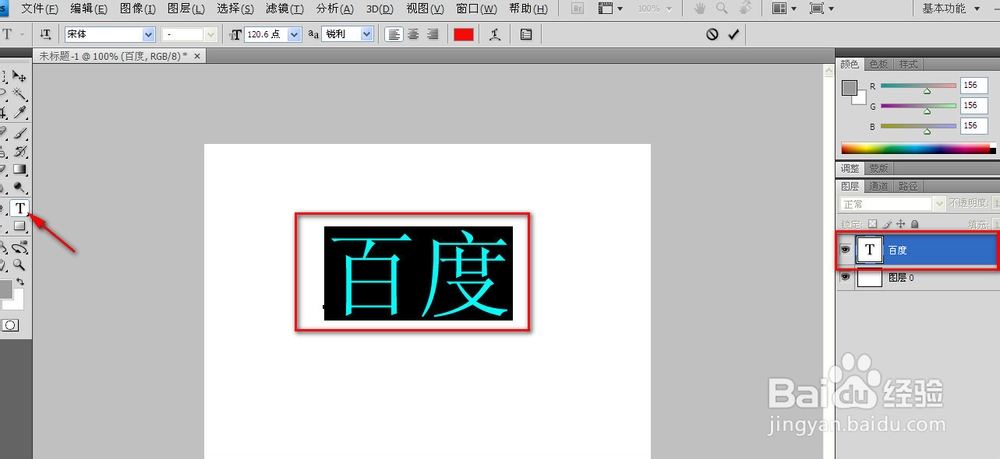Swap foreground and background colors
This screenshot has height=459, width=1000.
click(x=20, y=281)
